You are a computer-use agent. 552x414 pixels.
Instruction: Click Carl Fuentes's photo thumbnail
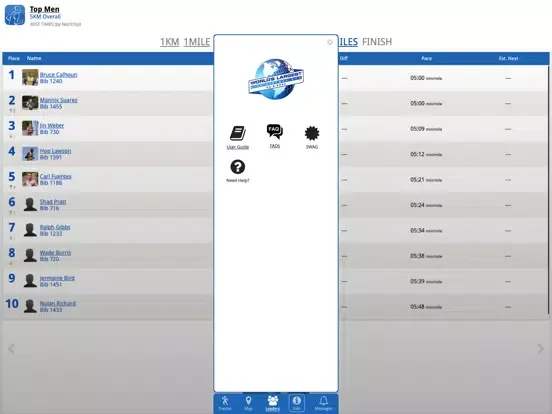coord(30,179)
